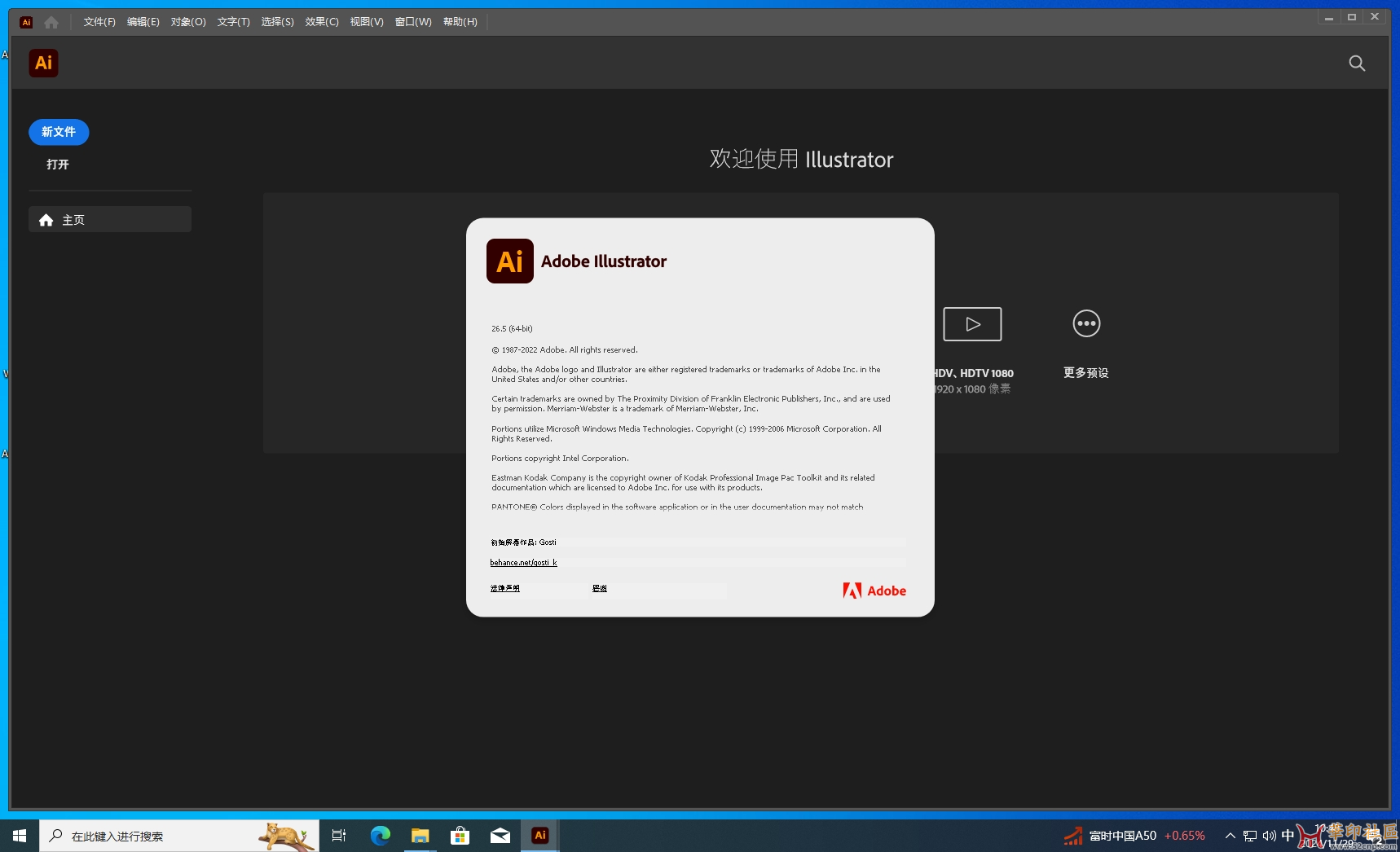The width and height of the screenshot is (1400, 852).
Task: Open Microsoft Store from the taskbar
Action: pos(460,836)
